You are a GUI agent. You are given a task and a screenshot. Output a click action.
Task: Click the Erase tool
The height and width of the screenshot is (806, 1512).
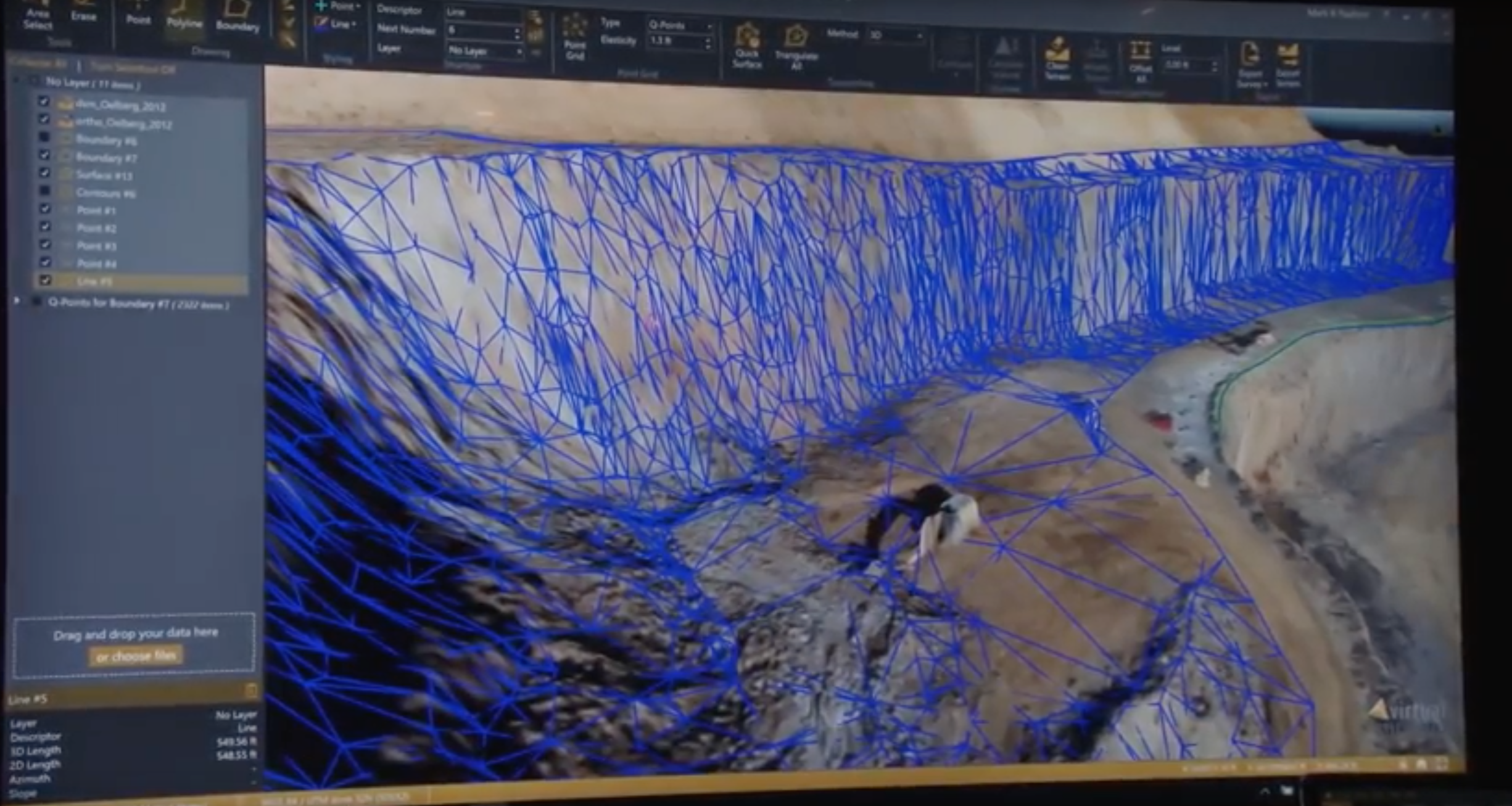(83, 12)
